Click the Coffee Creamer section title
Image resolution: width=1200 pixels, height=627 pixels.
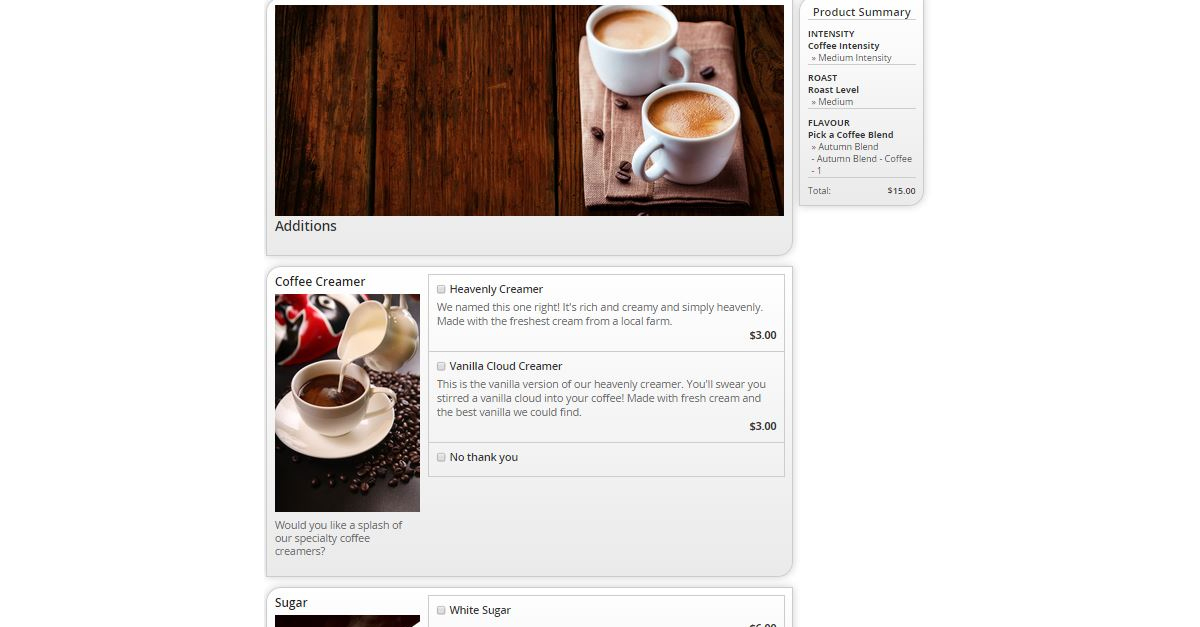pos(320,281)
